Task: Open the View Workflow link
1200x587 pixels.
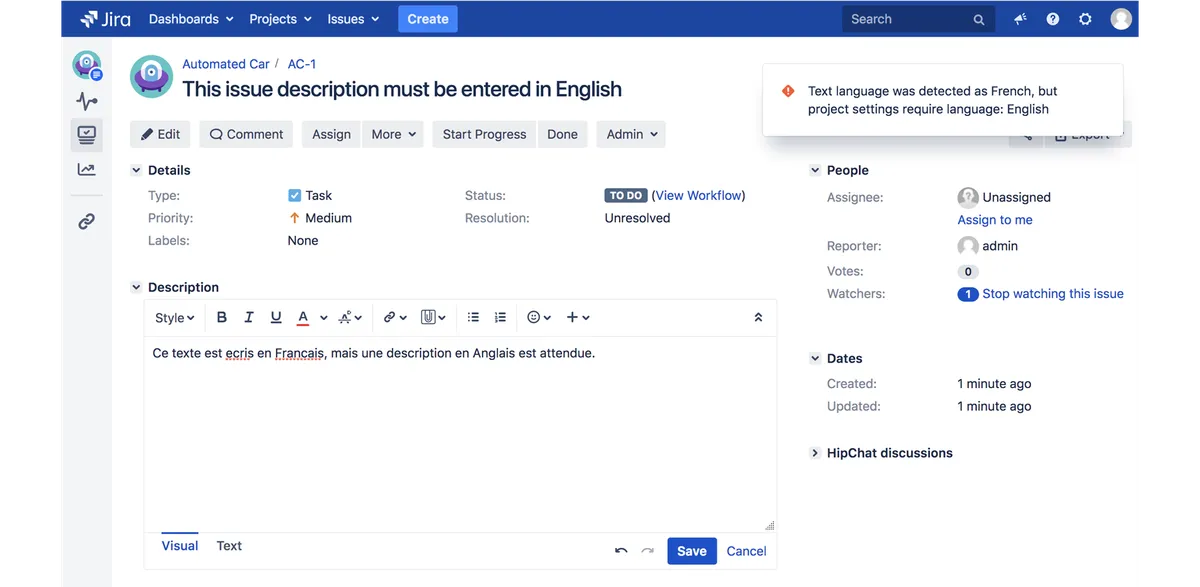Action: click(x=699, y=195)
